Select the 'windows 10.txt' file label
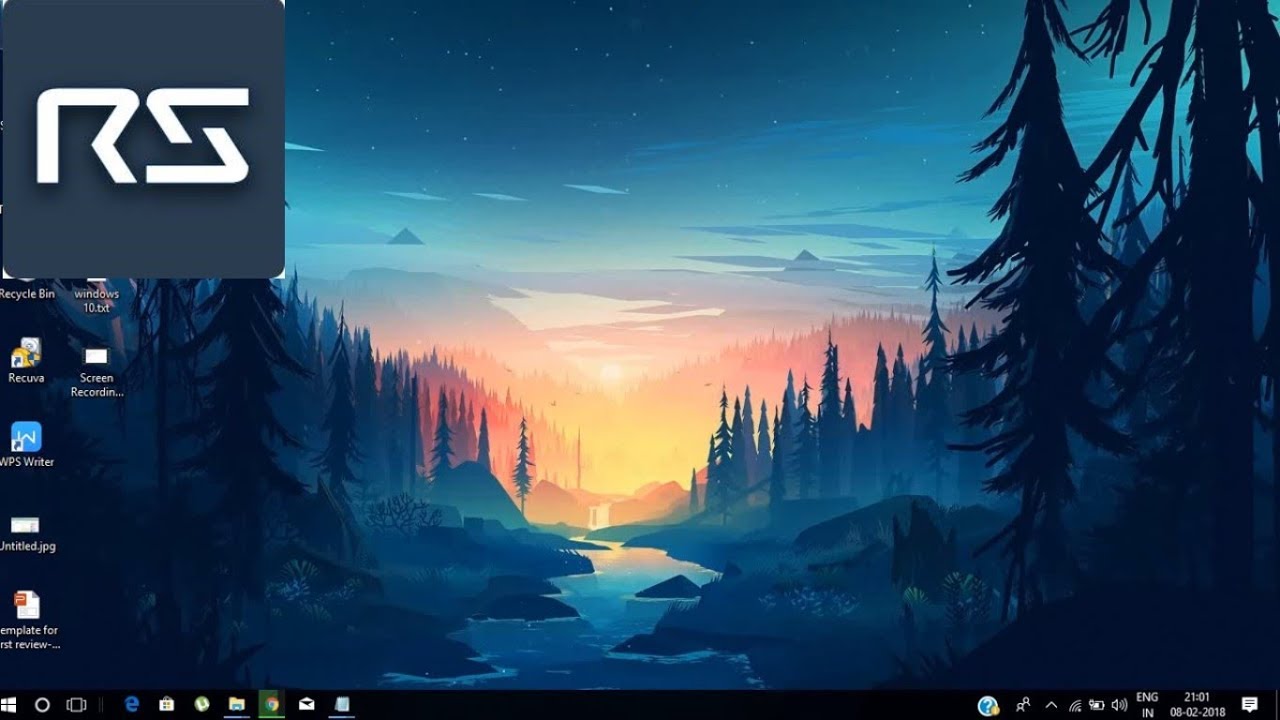The image size is (1280, 720). tap(97, 301)
